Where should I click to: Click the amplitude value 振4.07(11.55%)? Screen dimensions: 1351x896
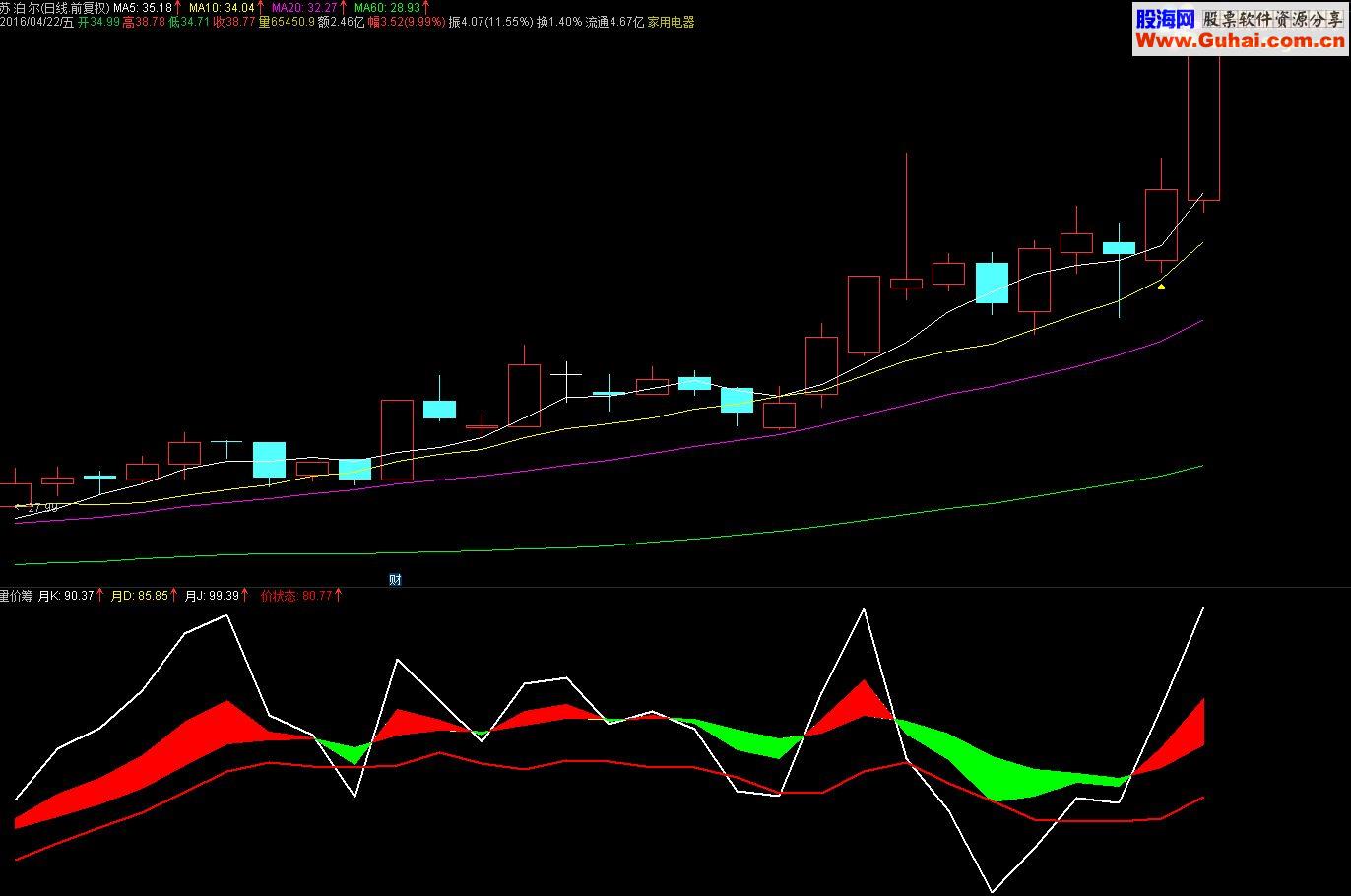click(490, 22)
